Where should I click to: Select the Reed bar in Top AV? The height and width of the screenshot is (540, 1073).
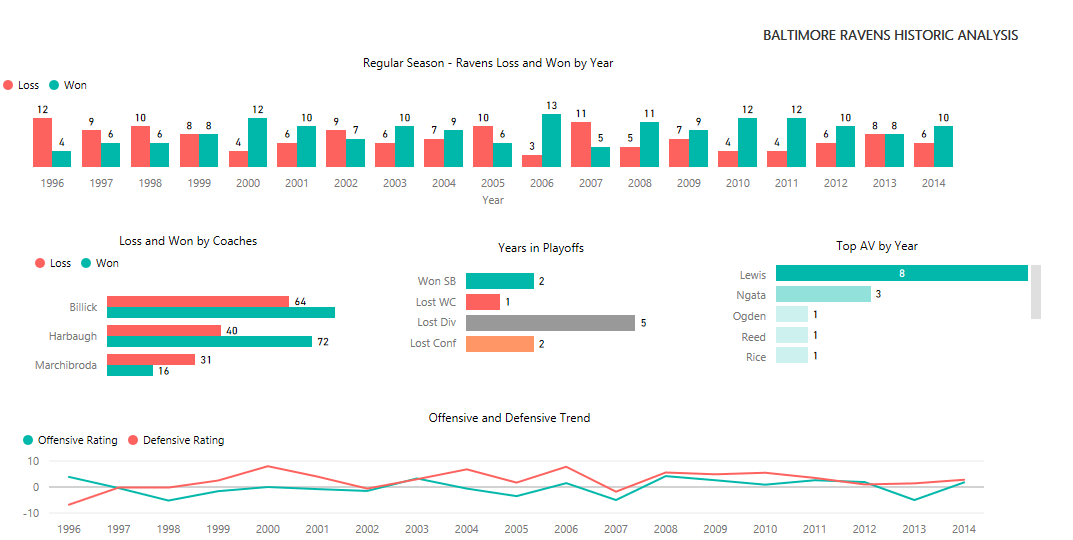(x=792, y=335)
